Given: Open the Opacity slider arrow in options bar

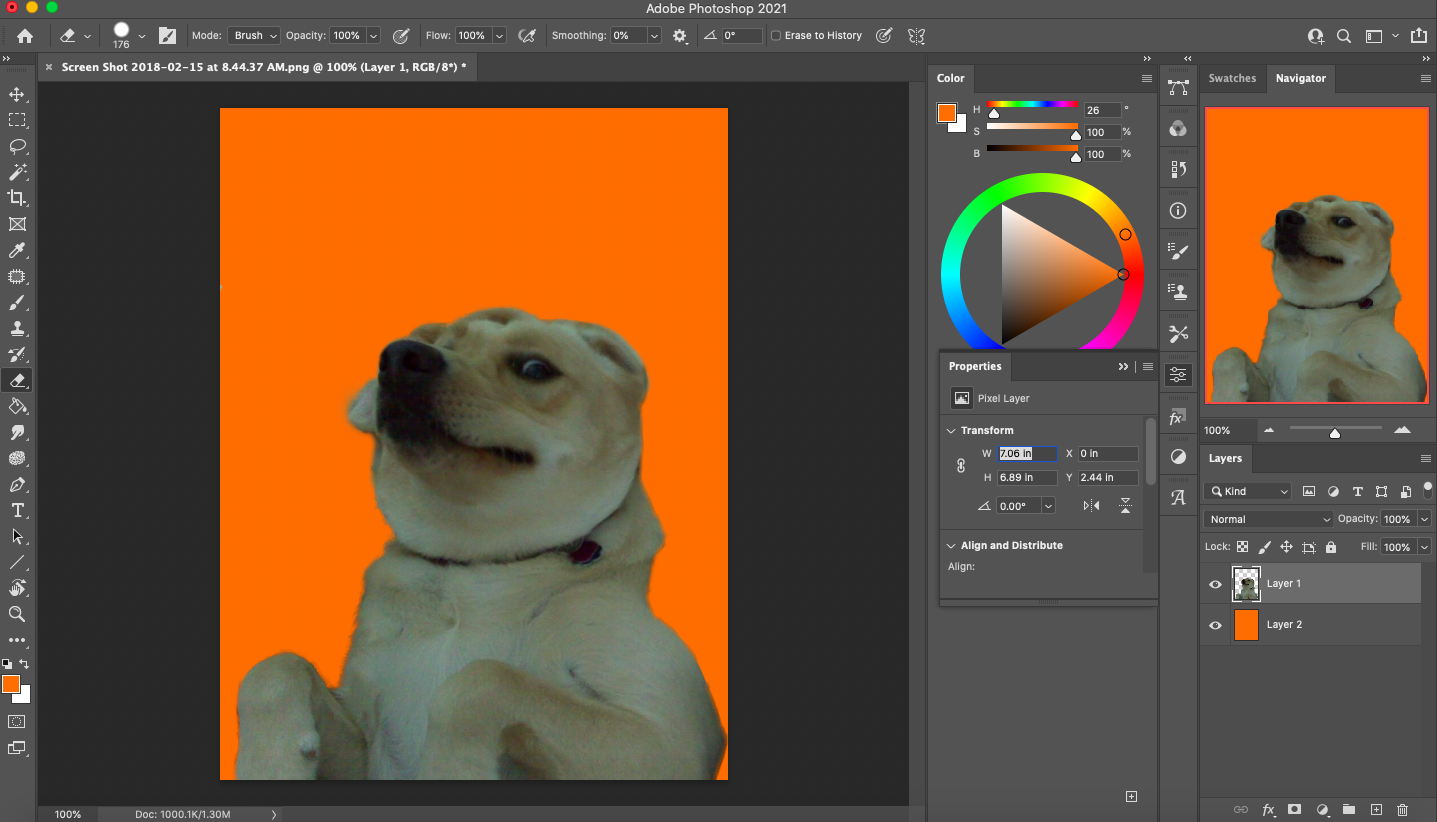Looking at the screenshot, I should tap(373, 36).
